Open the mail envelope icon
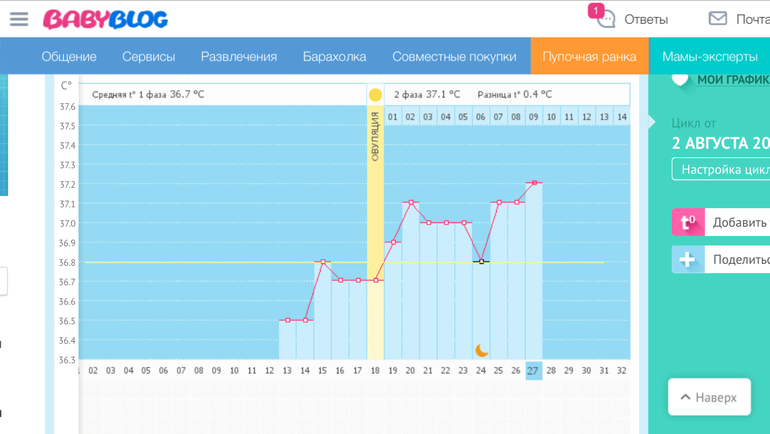Screen dimensions: 770x434 tap(717, 19)
